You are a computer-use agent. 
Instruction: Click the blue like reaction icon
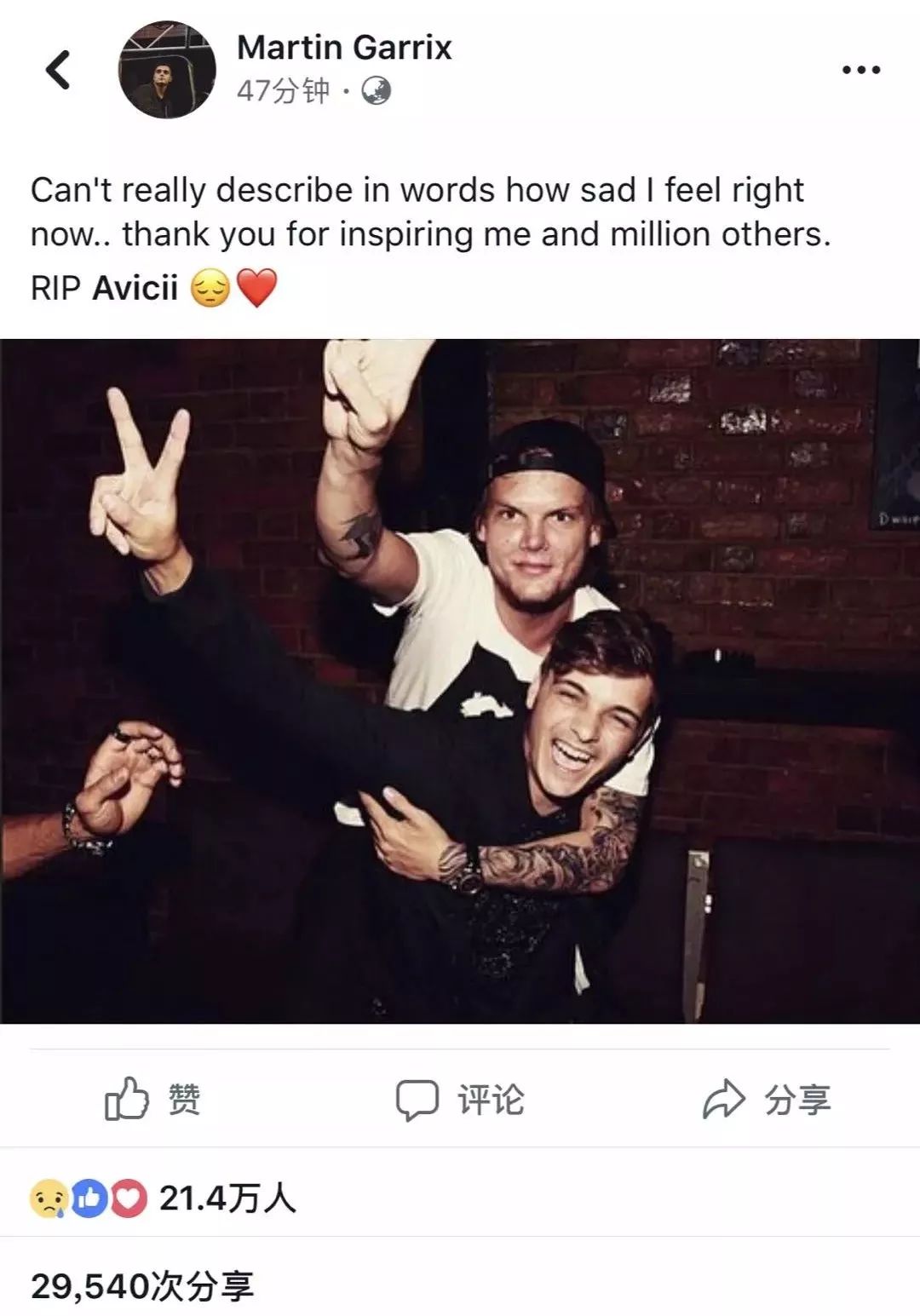point(89,1199)
